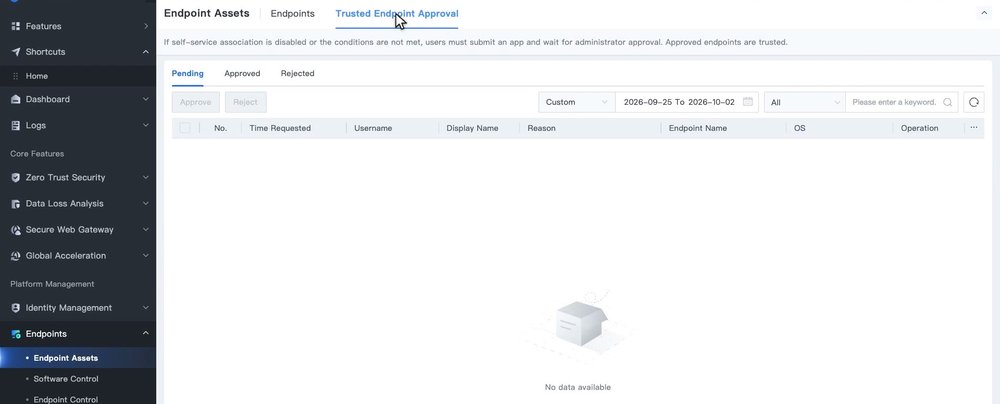Image resolution: width=1000 pixels, height=404 pixels.
Task: Expand Secure Web Gateway chevron
Action: click(145, 230)
